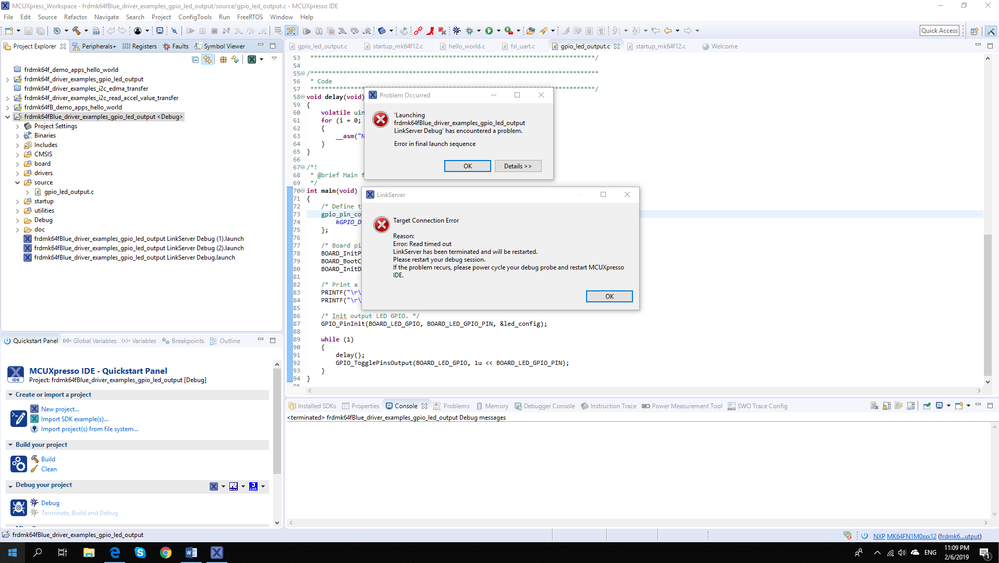Viewport: 999px width, 563px height.
Task: Click the Collapse All icon in Project Explorer
Action: (x=196, y=59)
